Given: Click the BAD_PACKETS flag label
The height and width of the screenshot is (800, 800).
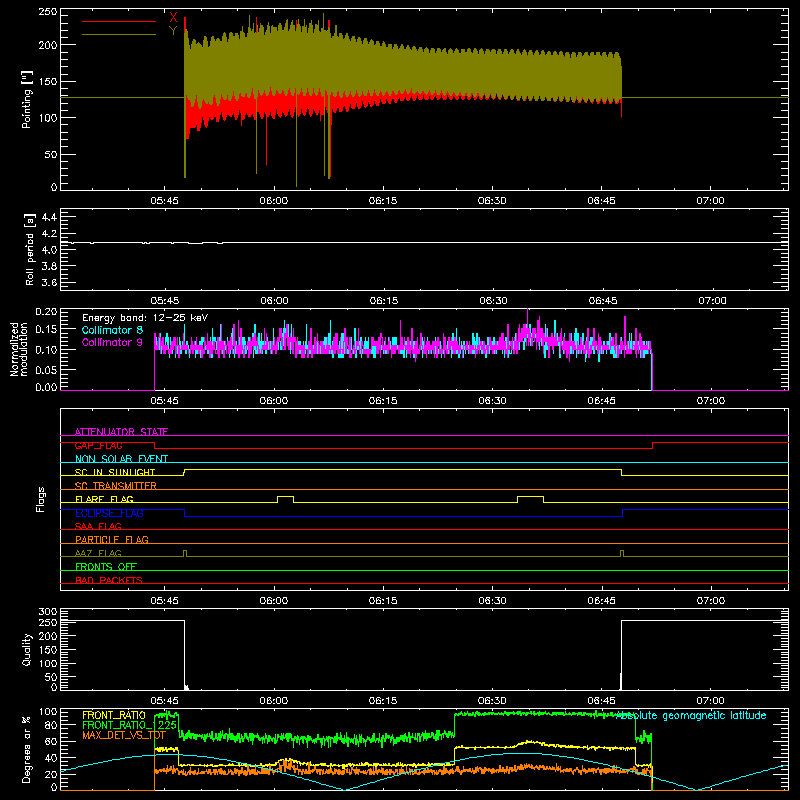Looking at the screenshot, I should point(109,580).
